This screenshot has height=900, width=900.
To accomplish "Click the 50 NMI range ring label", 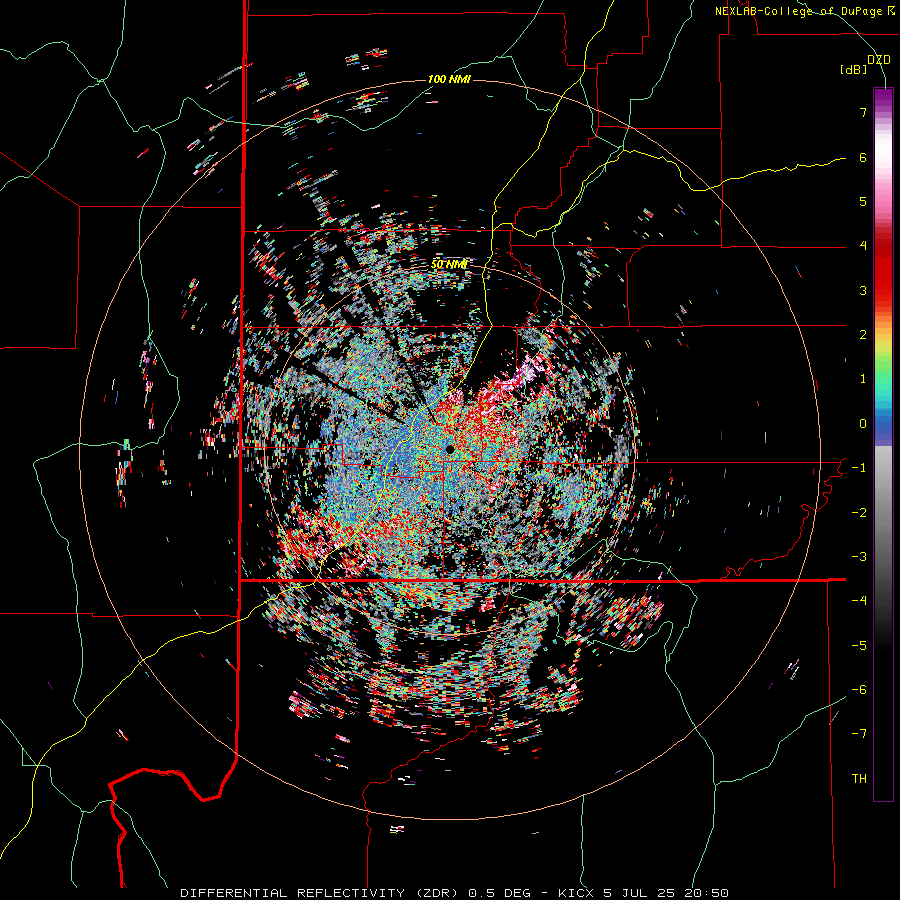I will 449,265.
